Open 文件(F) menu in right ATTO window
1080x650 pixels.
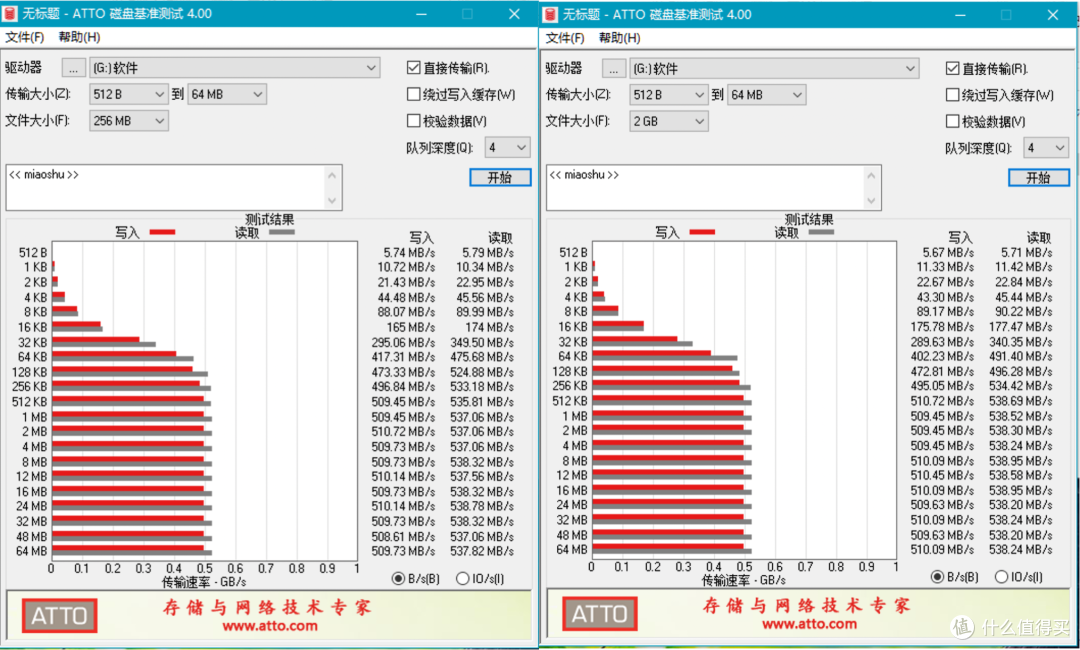coord(565,38)
